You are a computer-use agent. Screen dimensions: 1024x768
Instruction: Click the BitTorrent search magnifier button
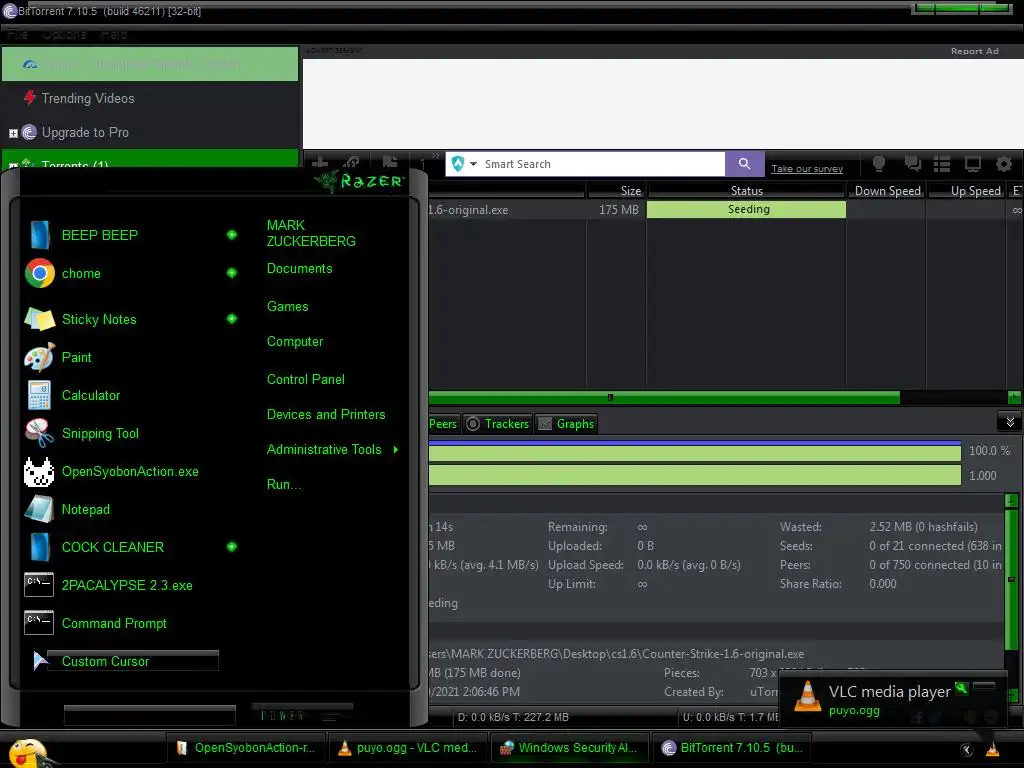point(744,164)
